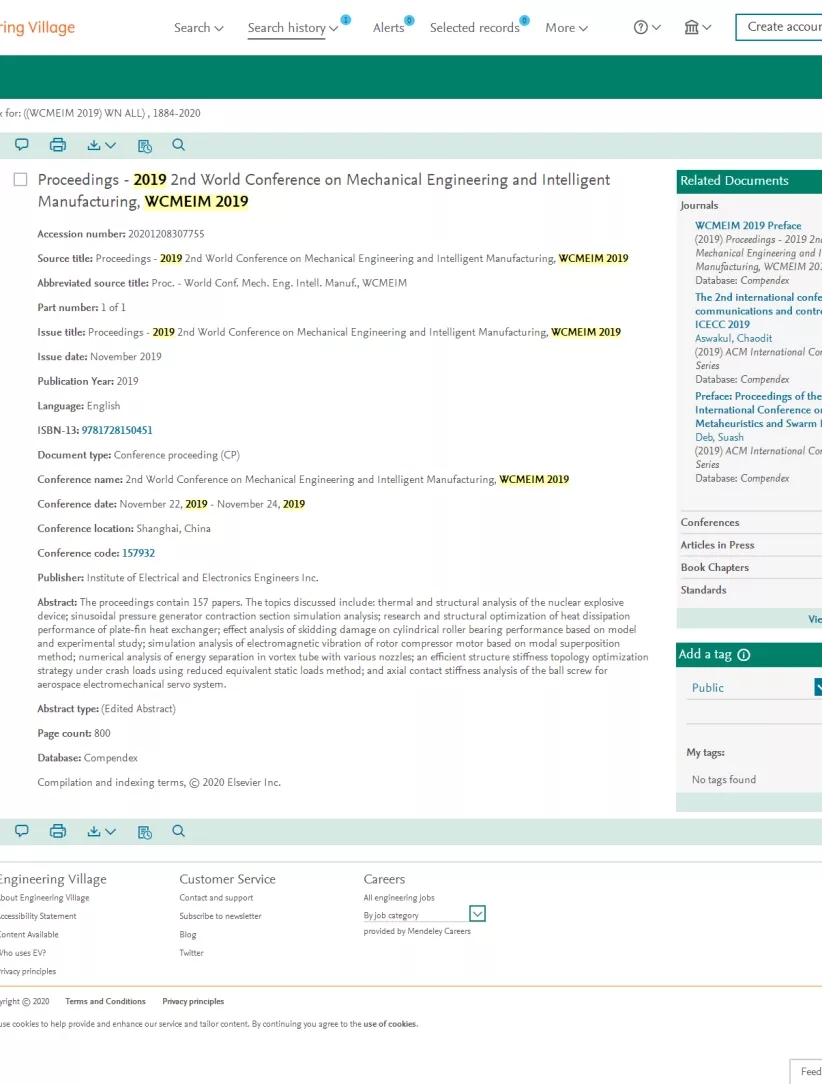
Task: Click the magnifier icon in the top toolbar
Action: pos(178,144)
